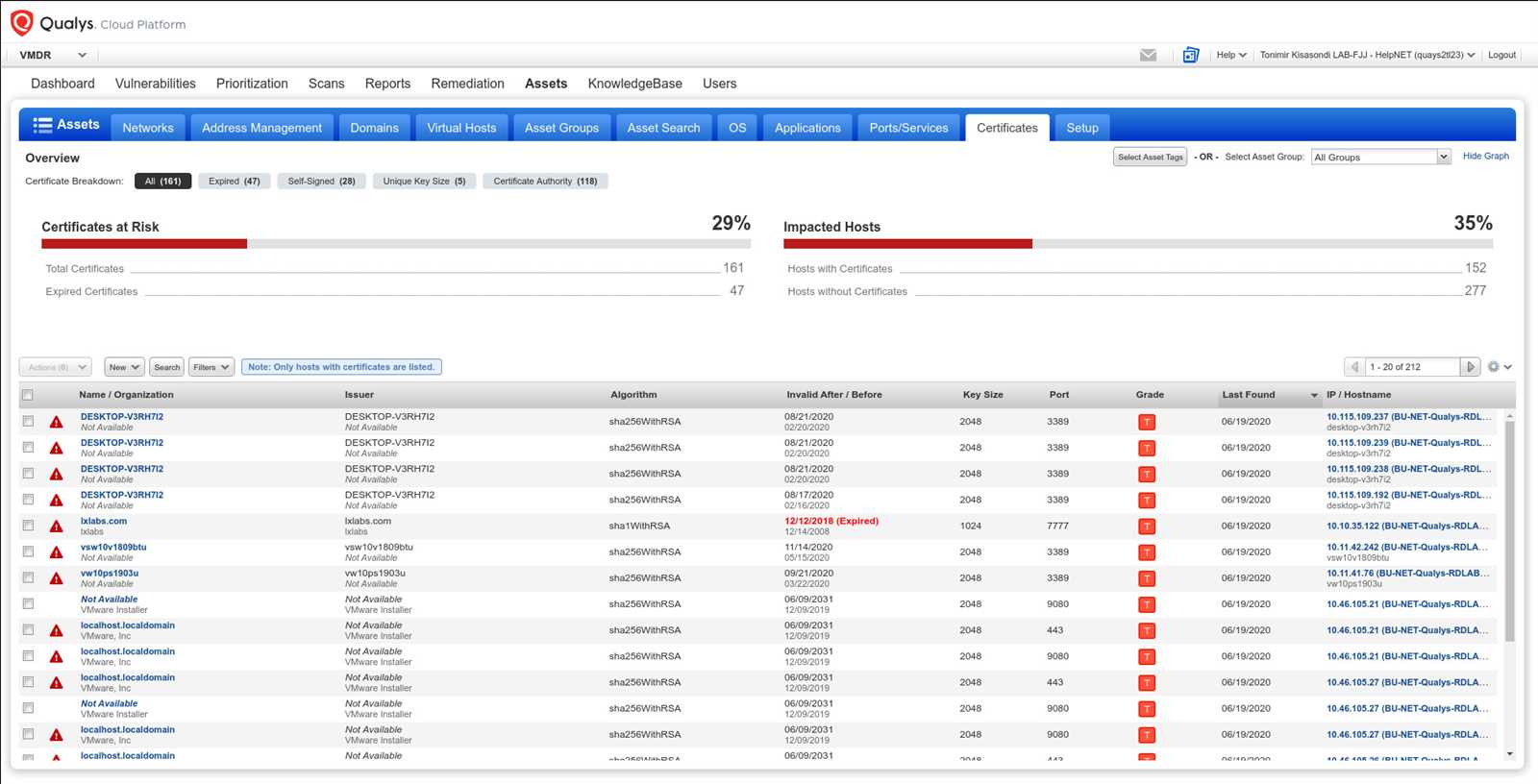1538x784 pixels.
Task: Click the table vertical scrollbar thumb
Action: tap(1509, 531)
